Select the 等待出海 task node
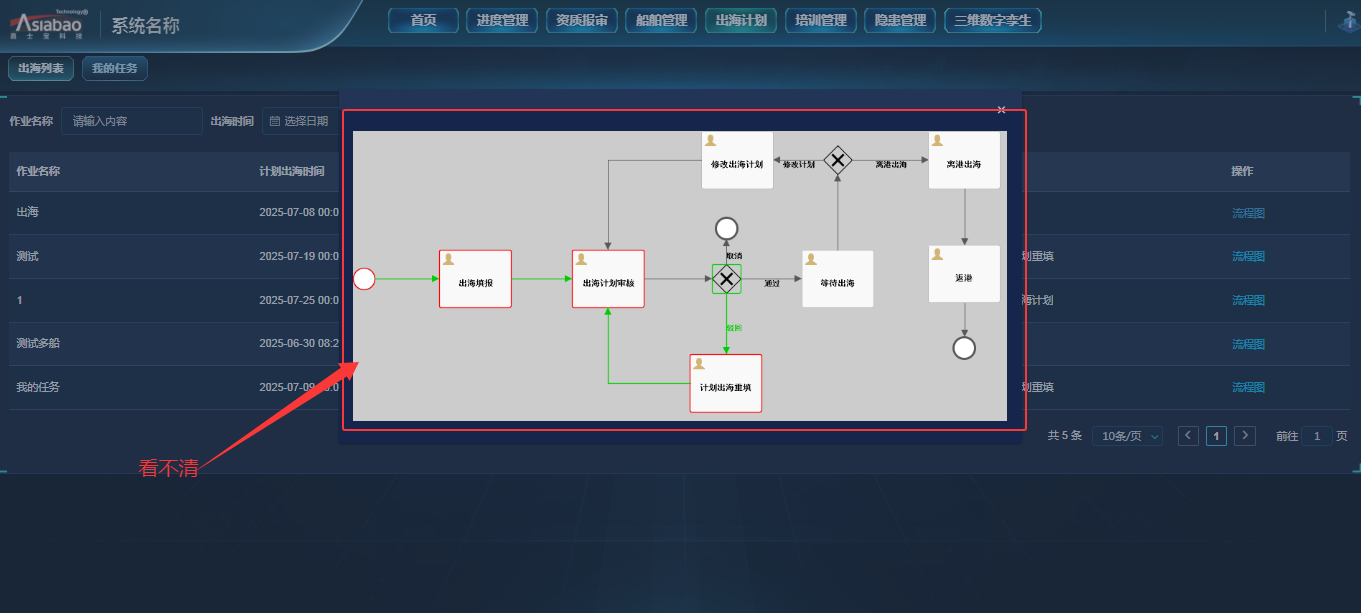Viewport: 1361px width, 613px height. pos(838,279)
